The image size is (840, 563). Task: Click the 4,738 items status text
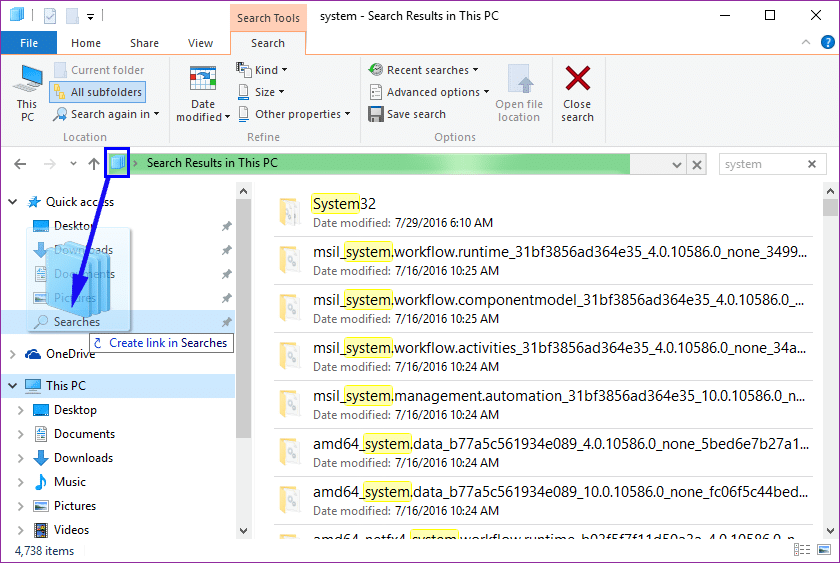tap(44, 551)
